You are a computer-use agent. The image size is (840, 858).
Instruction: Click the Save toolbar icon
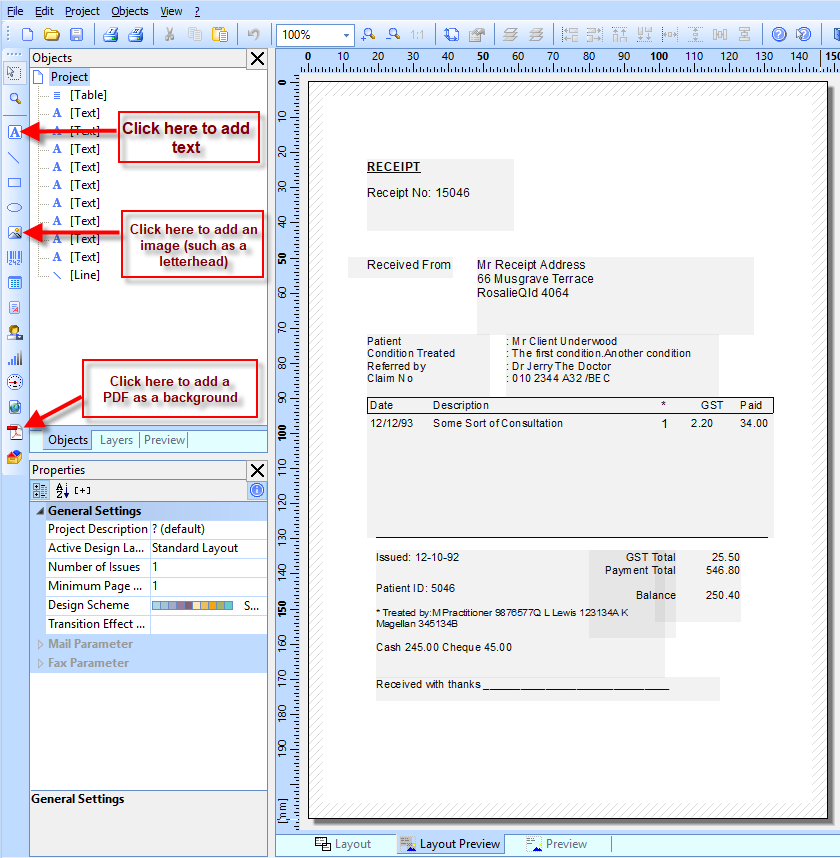coord(76,35)
